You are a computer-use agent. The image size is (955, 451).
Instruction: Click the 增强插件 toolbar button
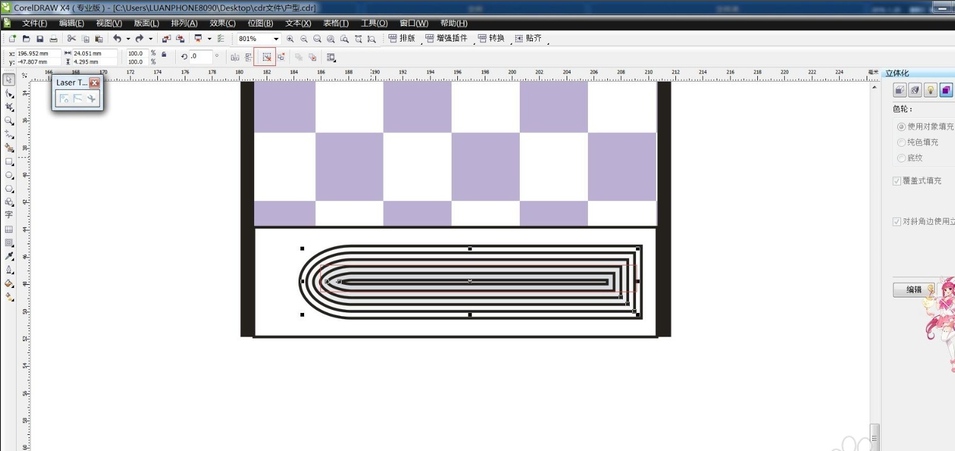point(446,39)
